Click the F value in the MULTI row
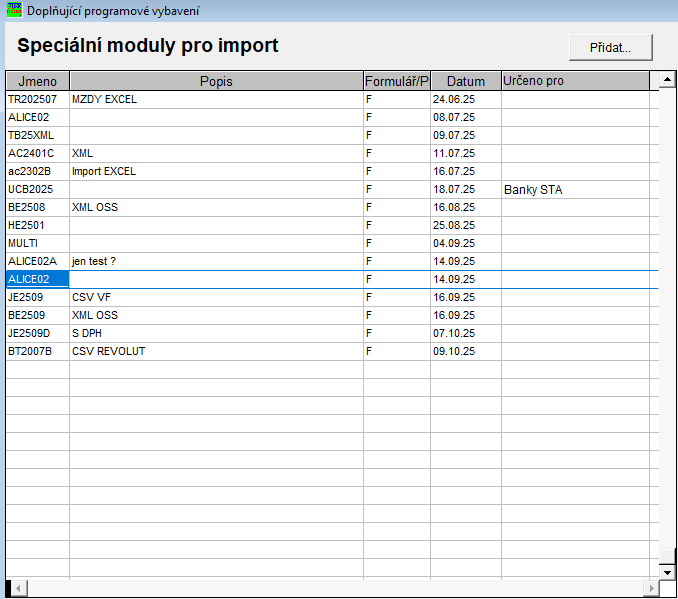This screenshot has width=678, height=599. (x=397, y=243)
